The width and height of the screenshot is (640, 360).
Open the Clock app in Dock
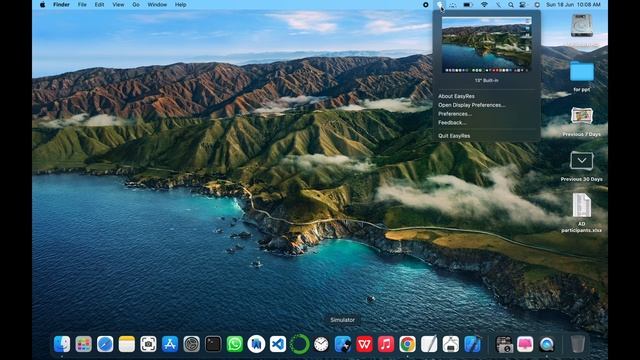pyautogui.click(x=321, y=344)
